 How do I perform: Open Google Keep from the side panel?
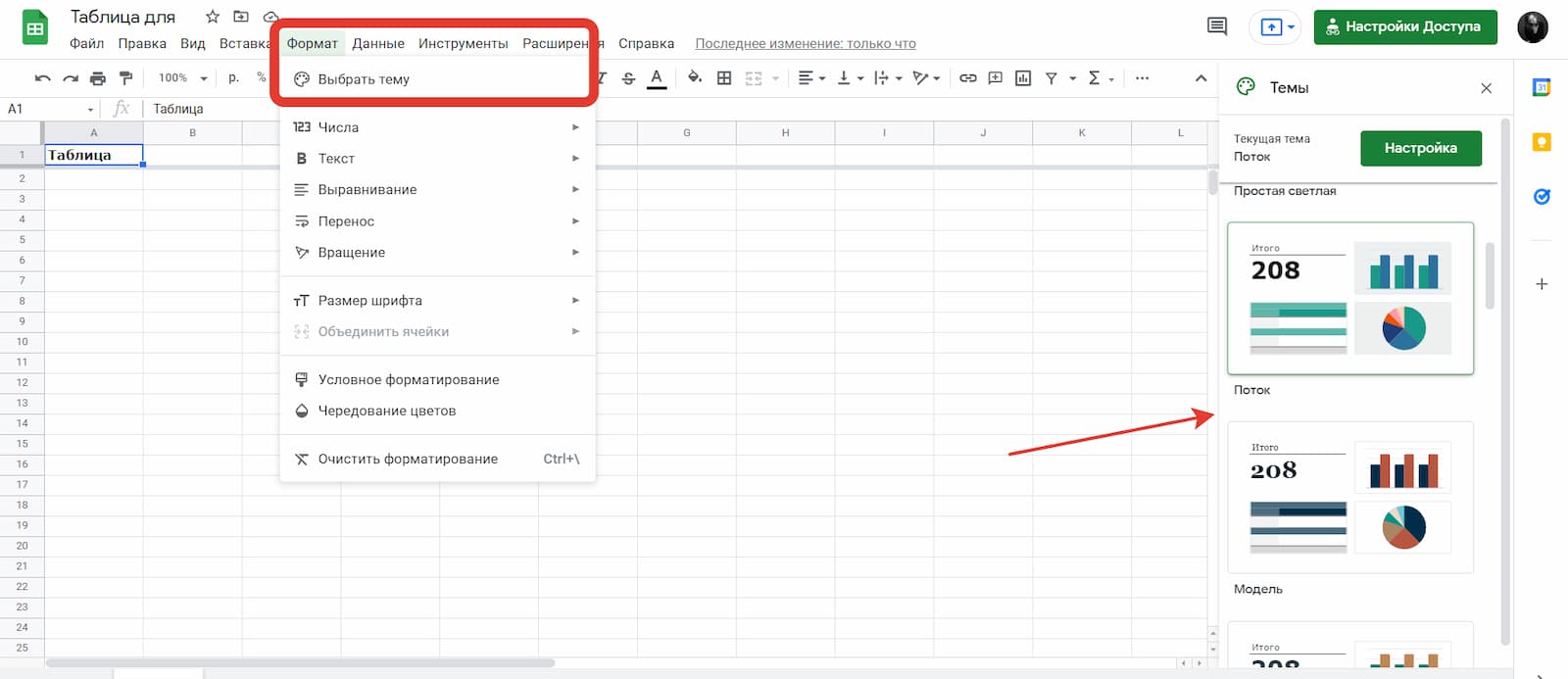click(1542, 143)
